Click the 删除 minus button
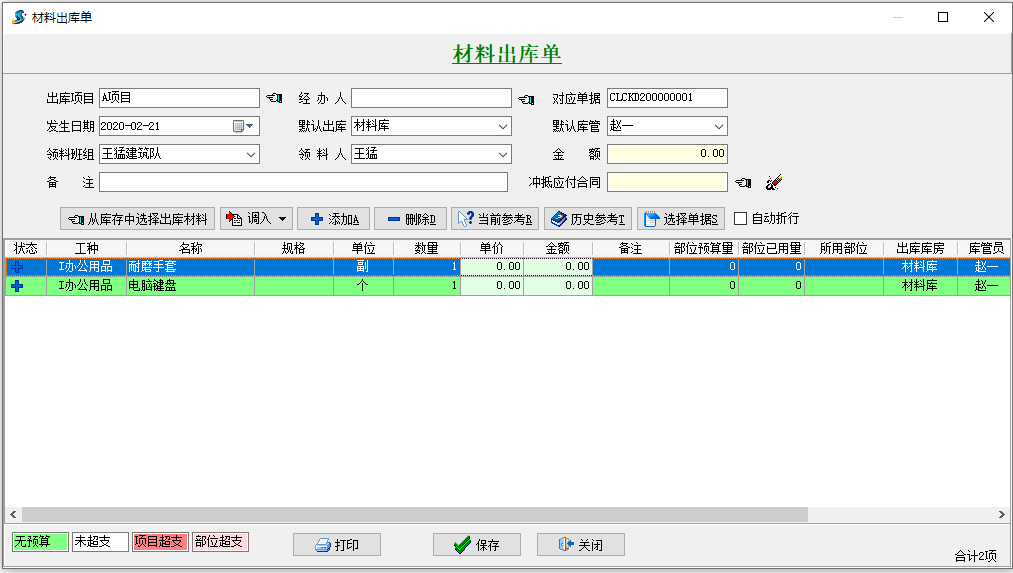This screenshot has width=1013, height=573. (x=410, y=219)
